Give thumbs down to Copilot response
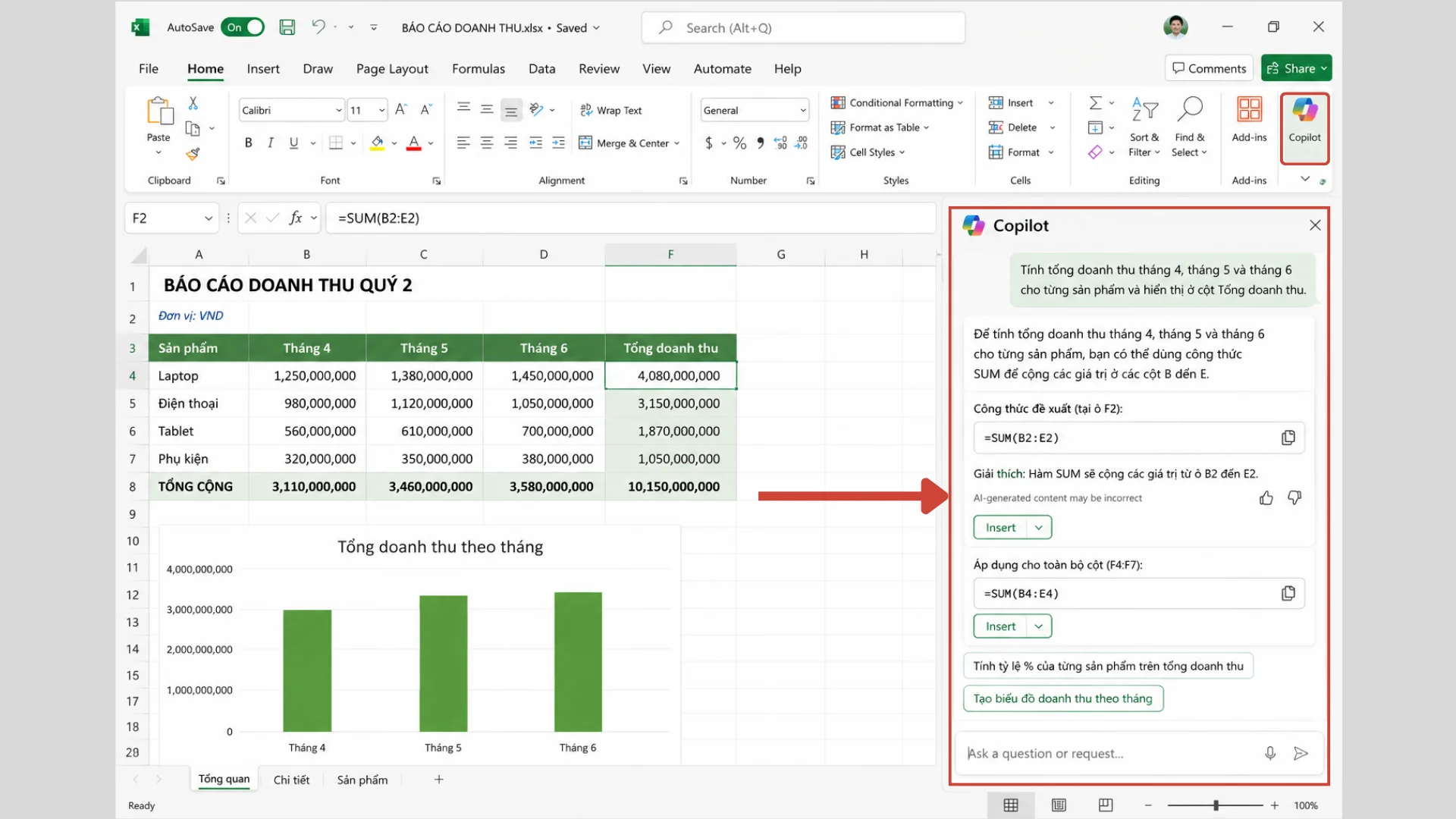The height and width of the screenshot is (819, 1456). (1294, 497)
